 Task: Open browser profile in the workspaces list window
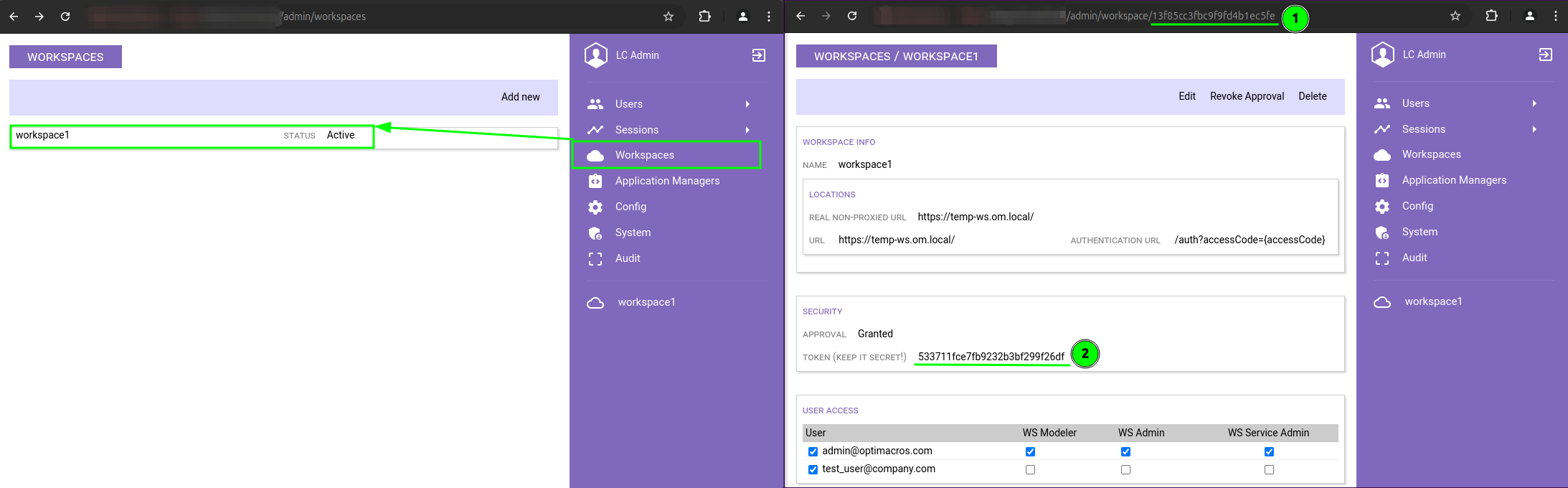pyautogui.click(x=743, y=17)
